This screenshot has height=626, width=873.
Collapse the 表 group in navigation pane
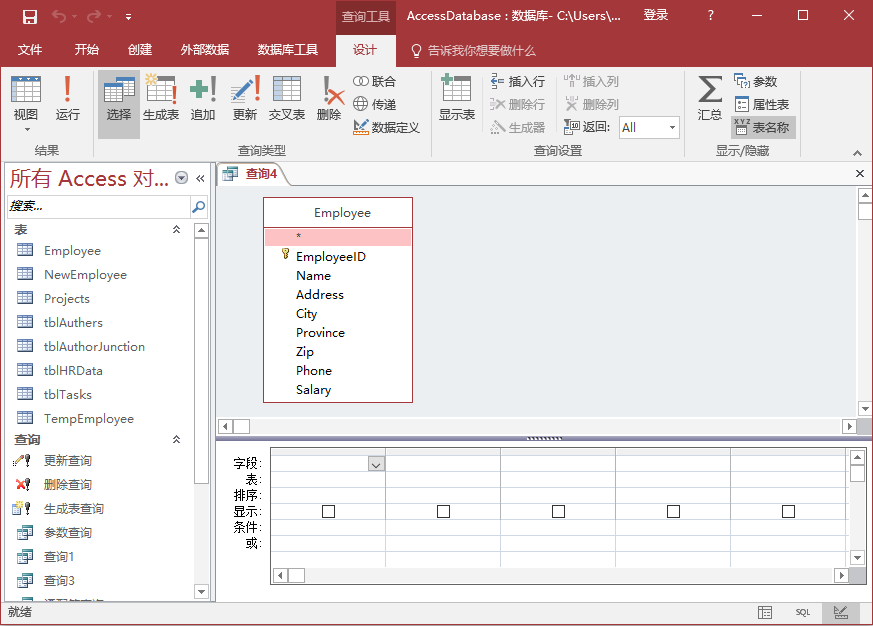coord(177,230)
